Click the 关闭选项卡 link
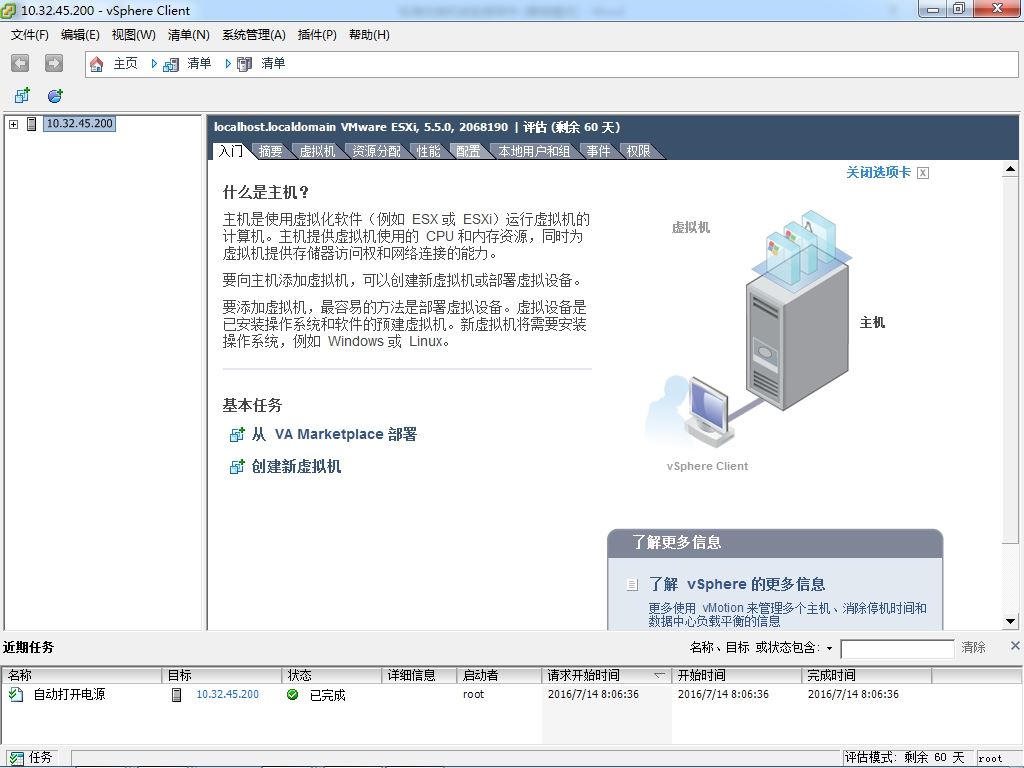 [x=878, y=172]
